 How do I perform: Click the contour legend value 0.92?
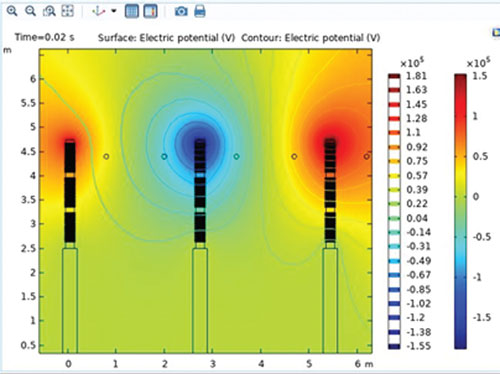click(x=417, y=147)
